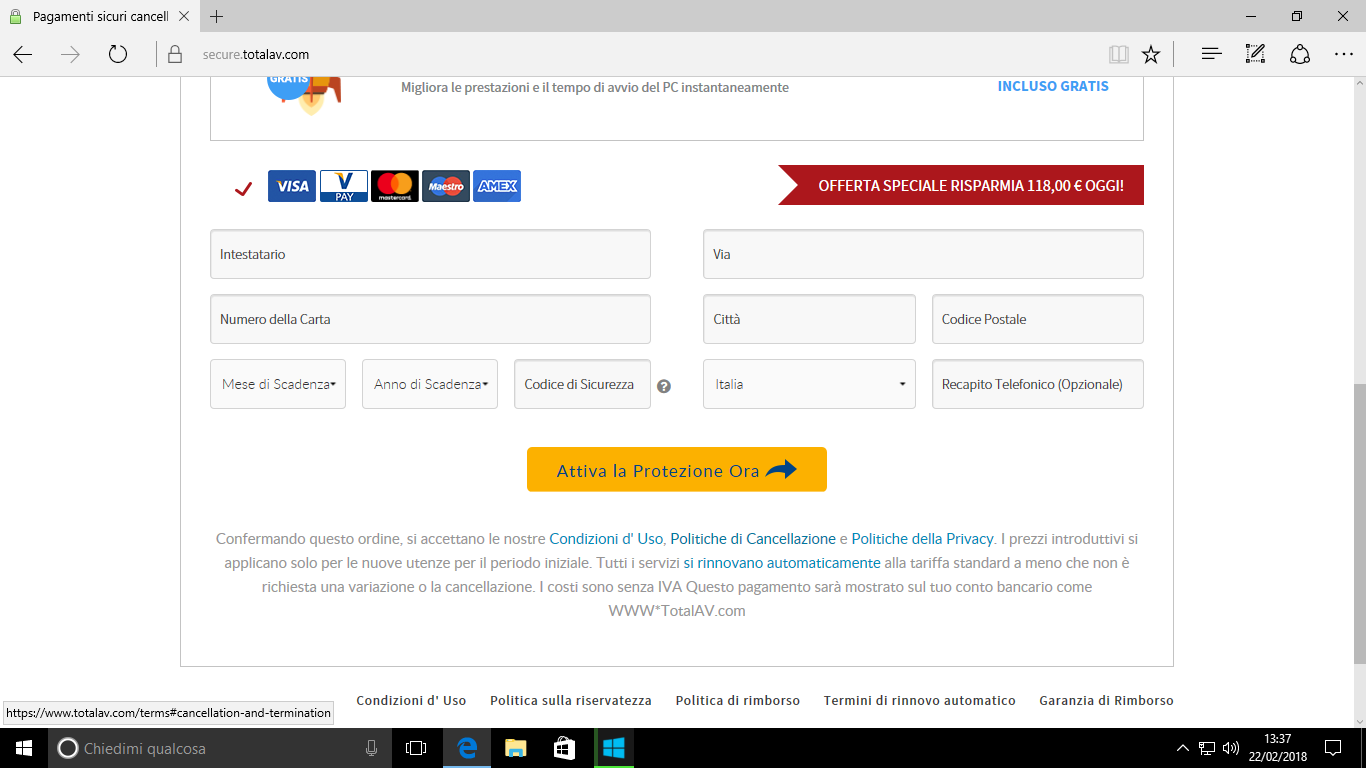Select the American Express payment icon
Screen dimensions: 1366x768
(497, 186)
